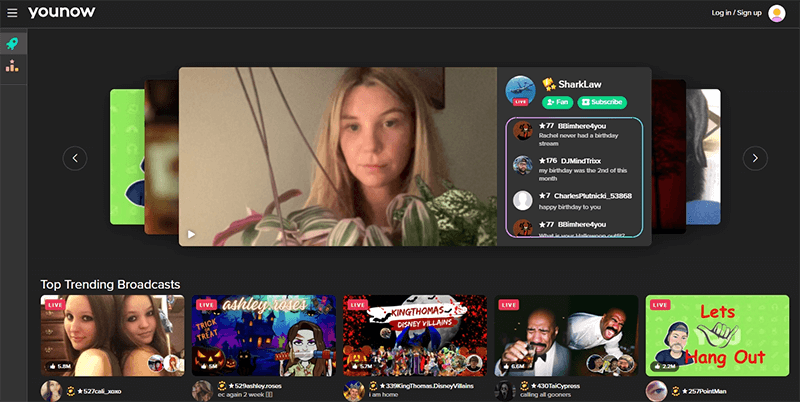Open Log in / Sign up
This screenshot has width=800, height=402.
(x=736, y=13)
